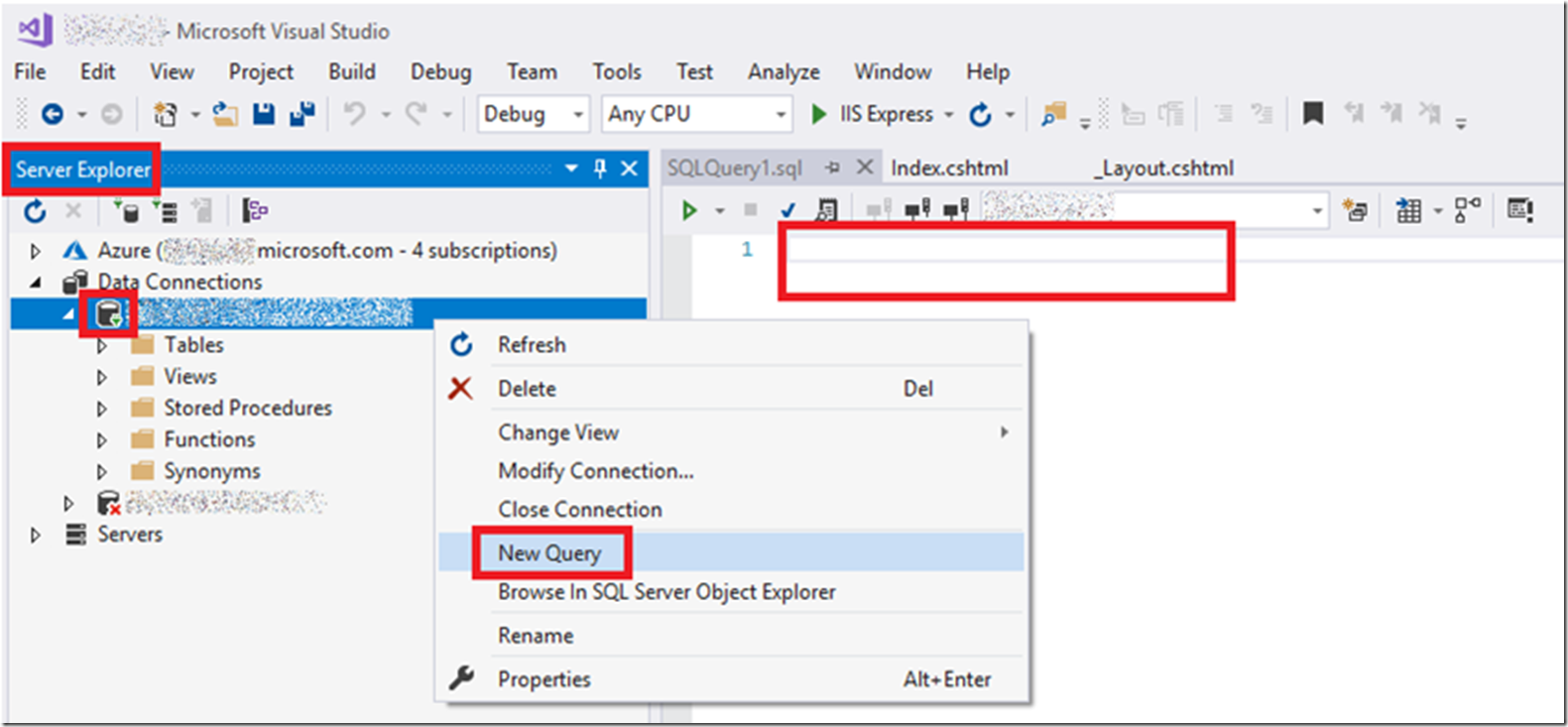Pin the Server Explorer panel
The image size is (1568, 727).
(x=600, y=169)
